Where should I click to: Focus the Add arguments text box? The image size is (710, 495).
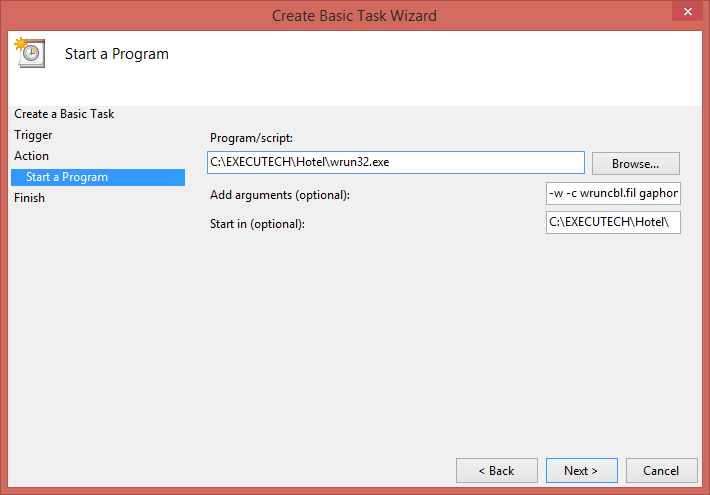coord(613,193)
